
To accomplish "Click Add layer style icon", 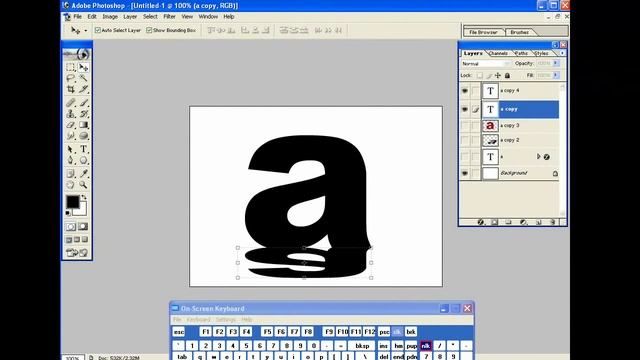I will pos(481,222).
